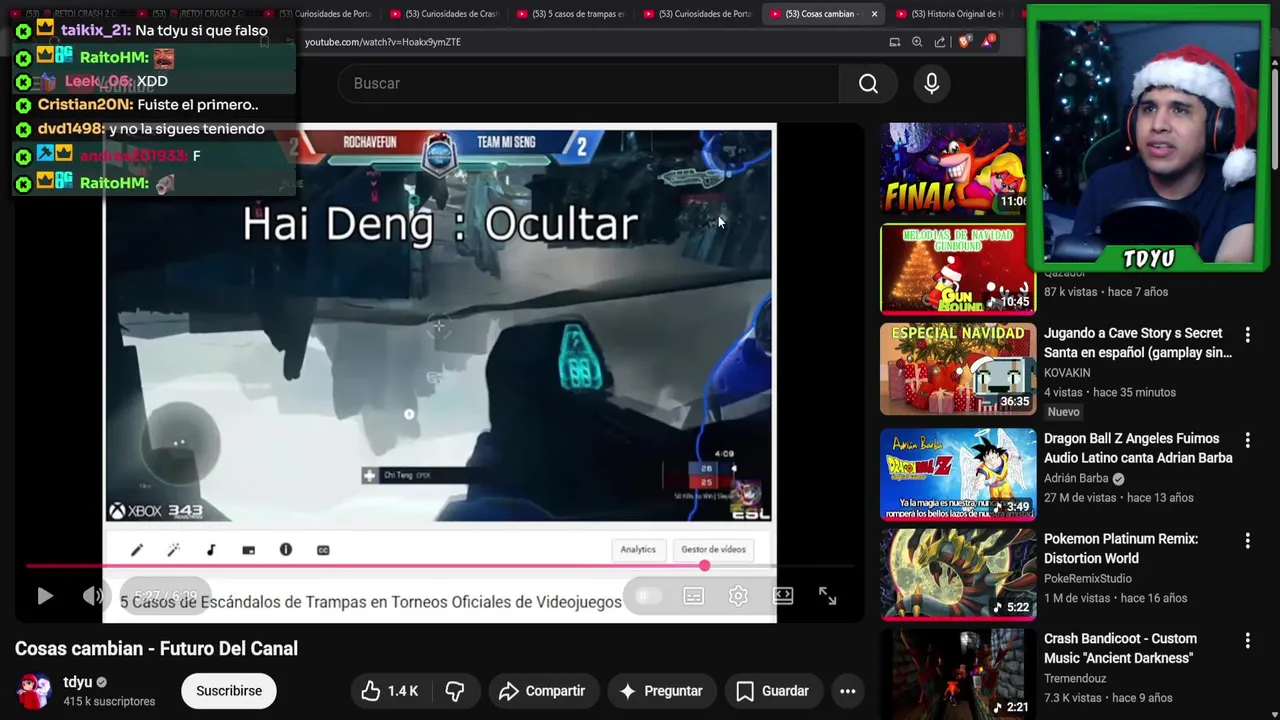The width and height of the screenshot is (1280, 720).
Task: Click the verified badge beside Adrián Barba
Action: click(x=1118, y=479)
